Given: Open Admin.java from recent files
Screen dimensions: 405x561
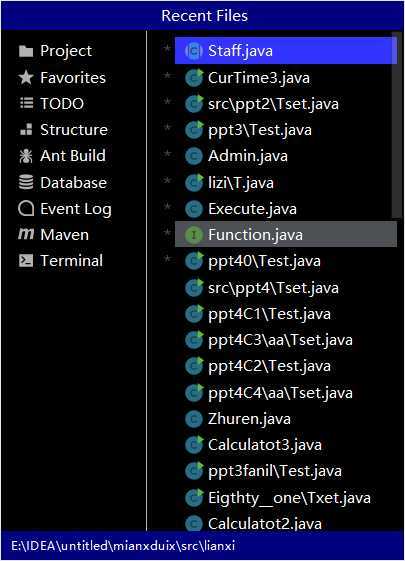Looking at the screenshot, I should click(286, 156).
